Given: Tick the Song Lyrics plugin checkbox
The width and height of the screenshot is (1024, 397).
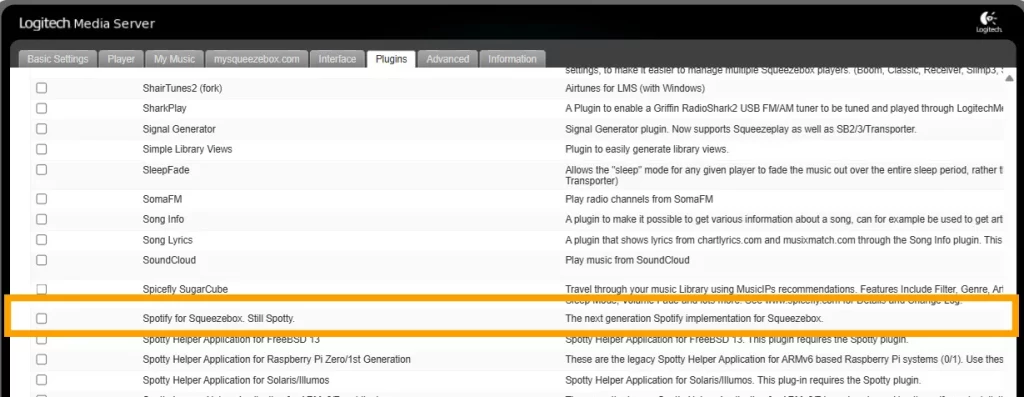Looking at the screenshot, I should pos(42,240).
